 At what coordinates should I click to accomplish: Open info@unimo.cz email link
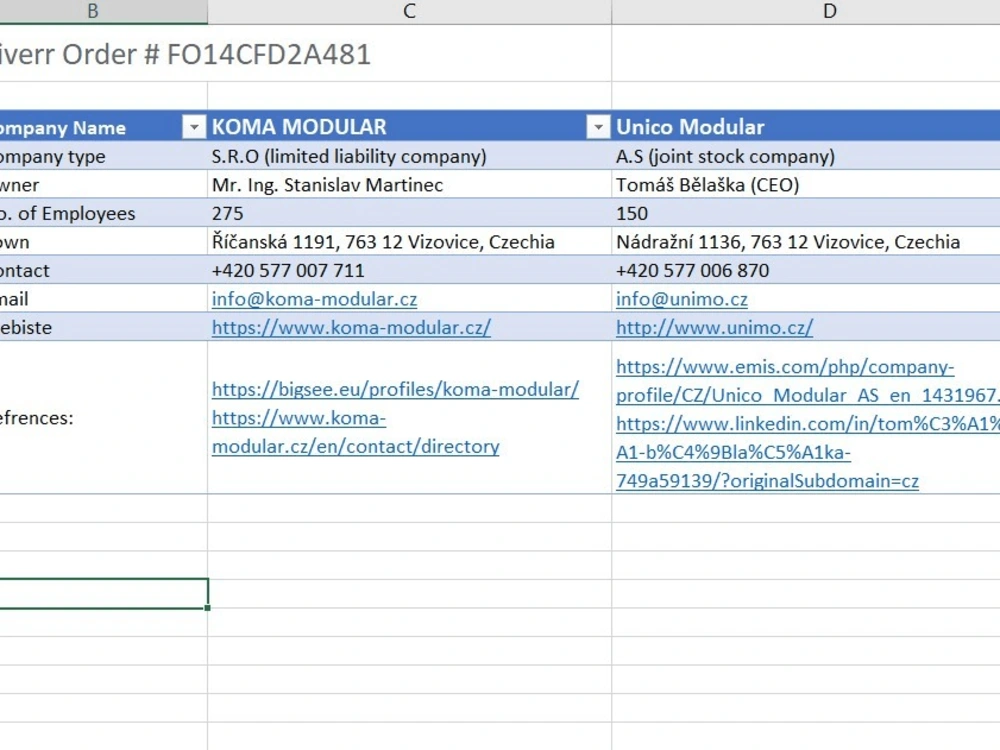[682, 299]
